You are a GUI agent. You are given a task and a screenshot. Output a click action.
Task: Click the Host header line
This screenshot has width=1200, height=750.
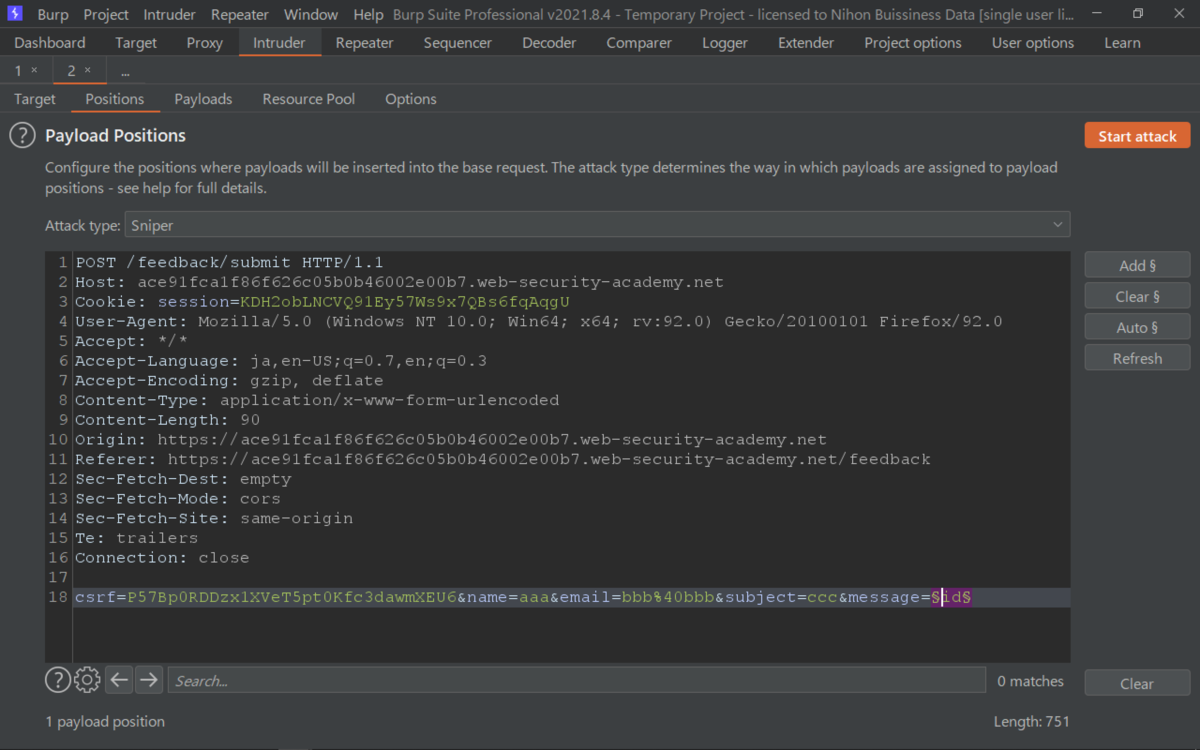tap(399, 282)
